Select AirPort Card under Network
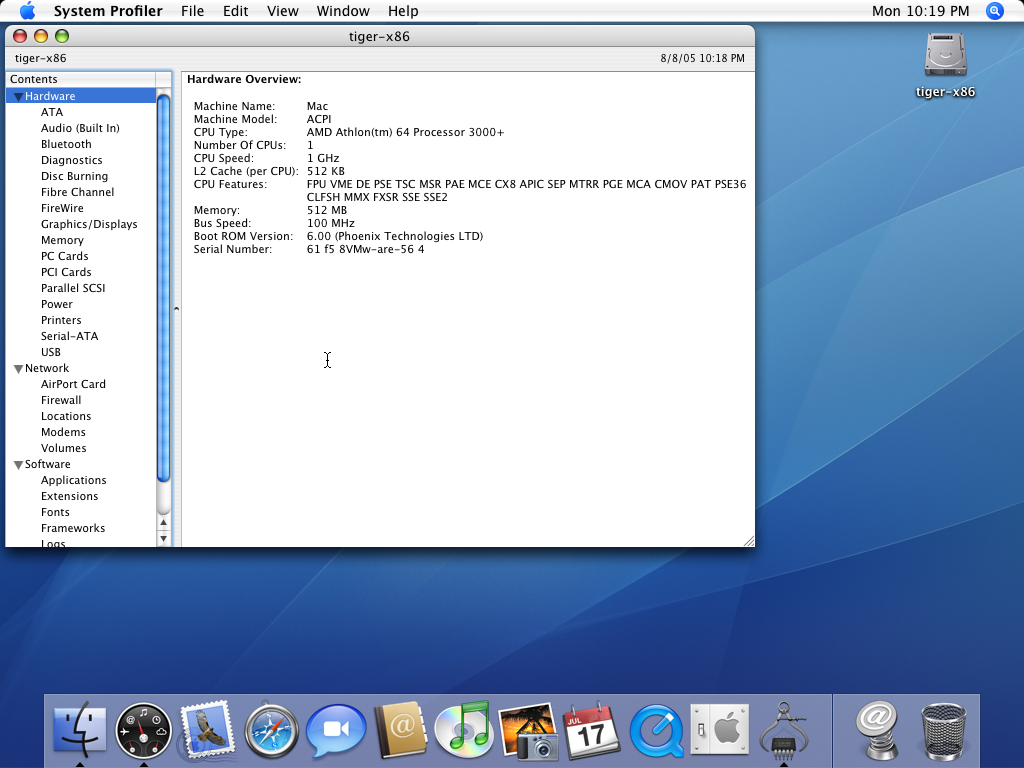Screen dimensions: 1024x768 (x=73, y=384)
